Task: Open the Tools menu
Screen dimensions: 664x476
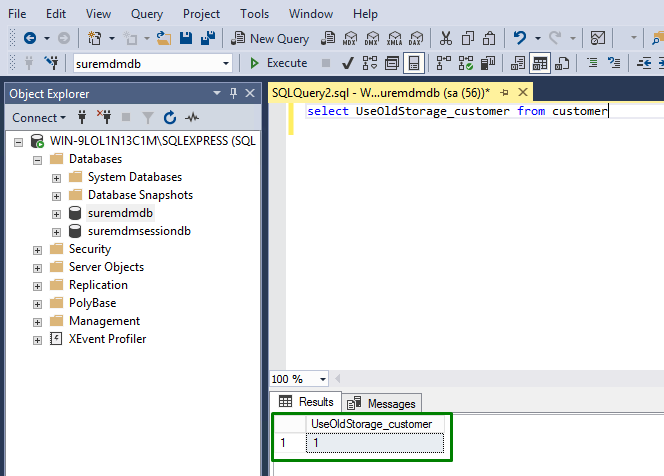Action: click(x=255, y=14)
